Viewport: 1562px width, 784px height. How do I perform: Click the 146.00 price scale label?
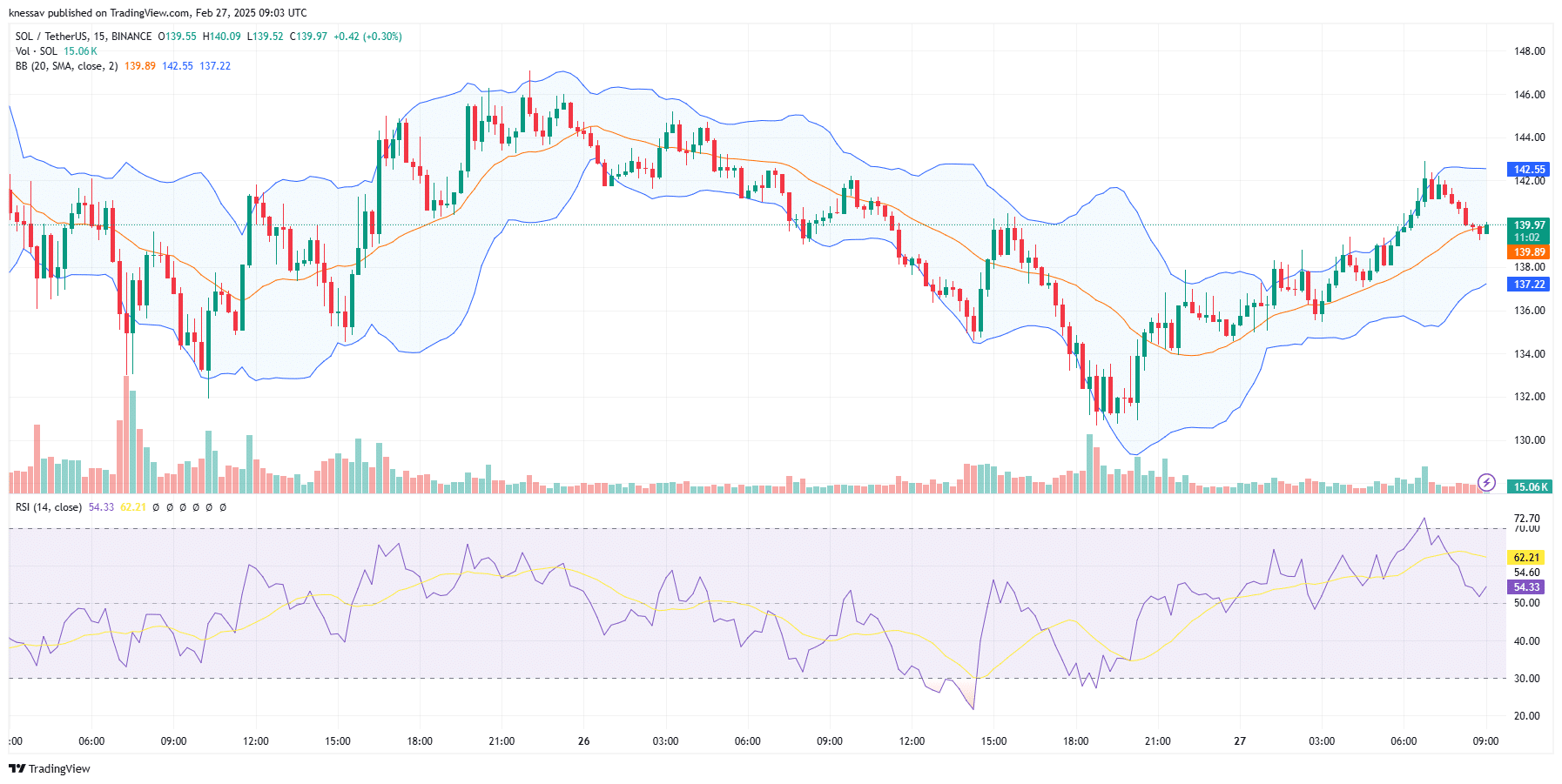click(1530, 95)
